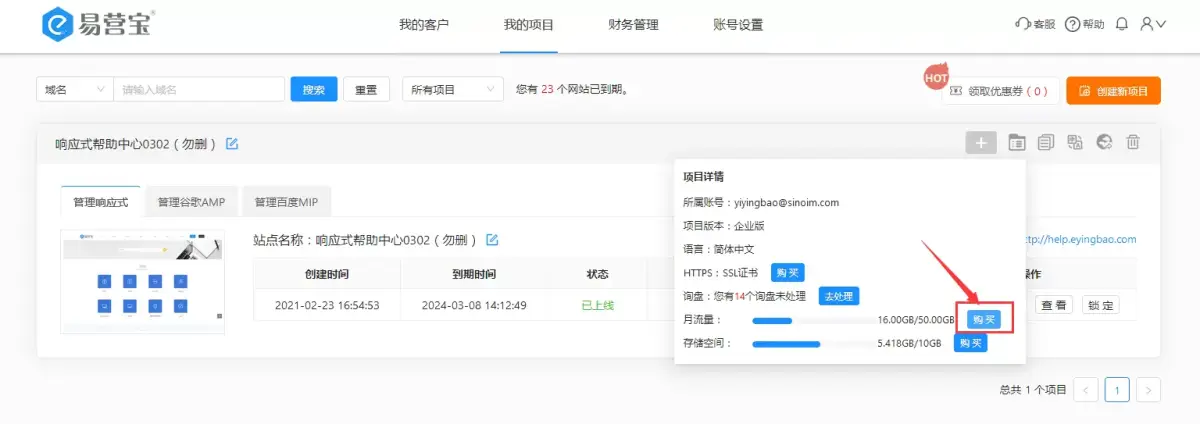Click 项目版本:企业版 text
This screenshot has height=424, width=1200.
click(725, 225)
